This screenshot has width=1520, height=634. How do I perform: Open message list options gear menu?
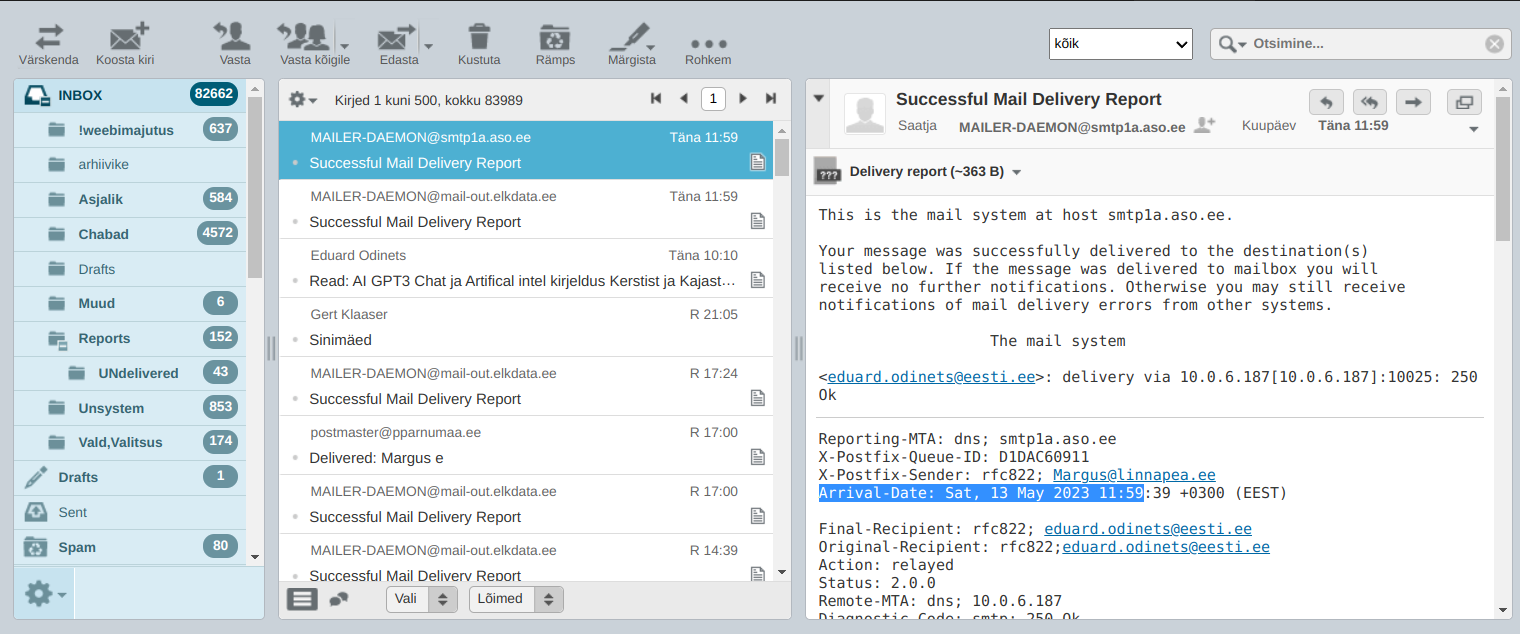tap(302, 100)
